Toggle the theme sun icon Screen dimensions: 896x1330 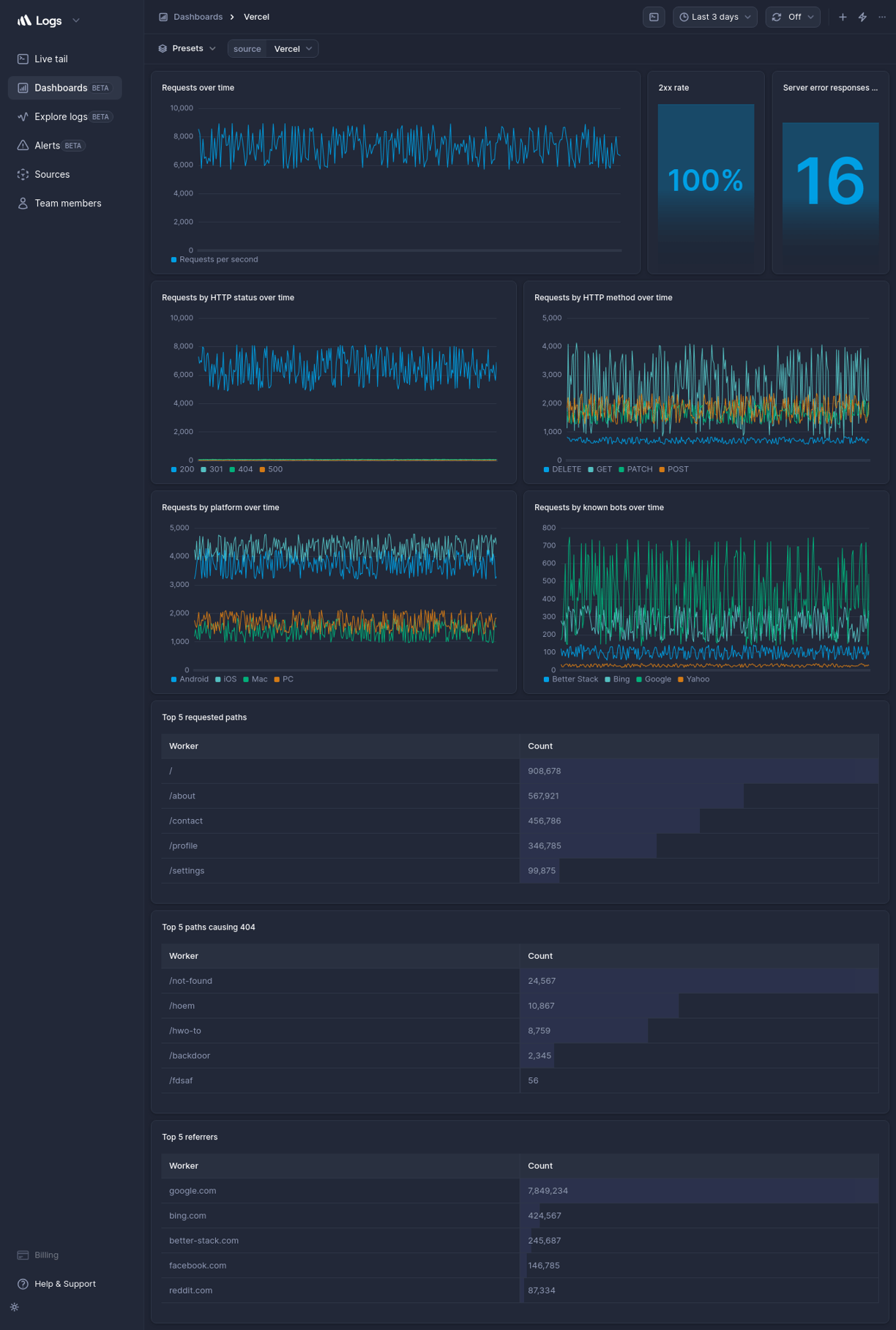pos(15,1307)
